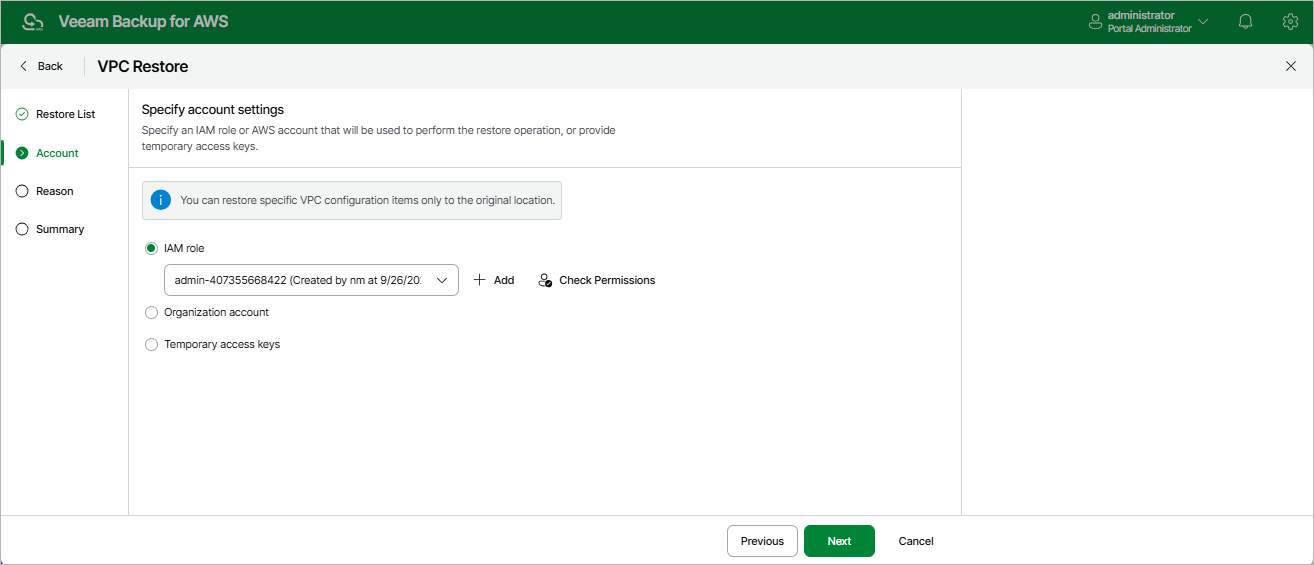1314x565 pixels.
Task: Open the Restore List step
Action: tap(65, 114)
